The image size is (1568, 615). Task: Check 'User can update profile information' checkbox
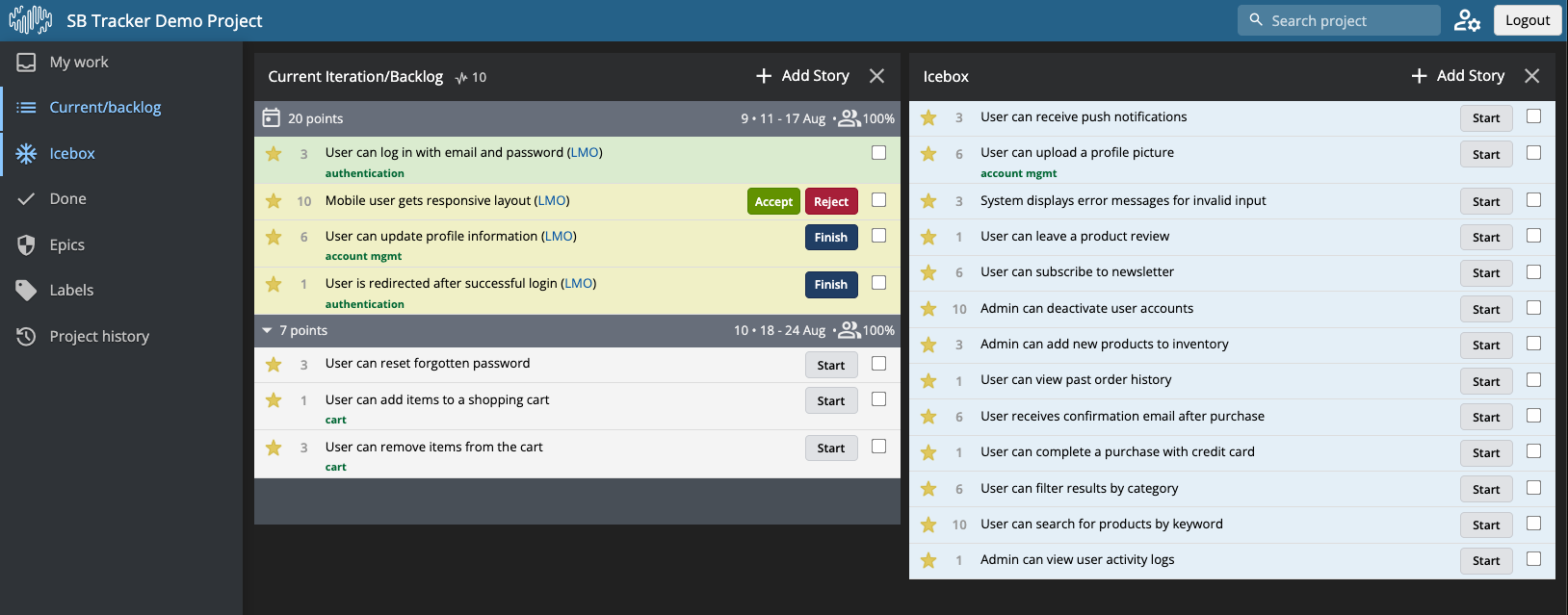coord(878,235)
